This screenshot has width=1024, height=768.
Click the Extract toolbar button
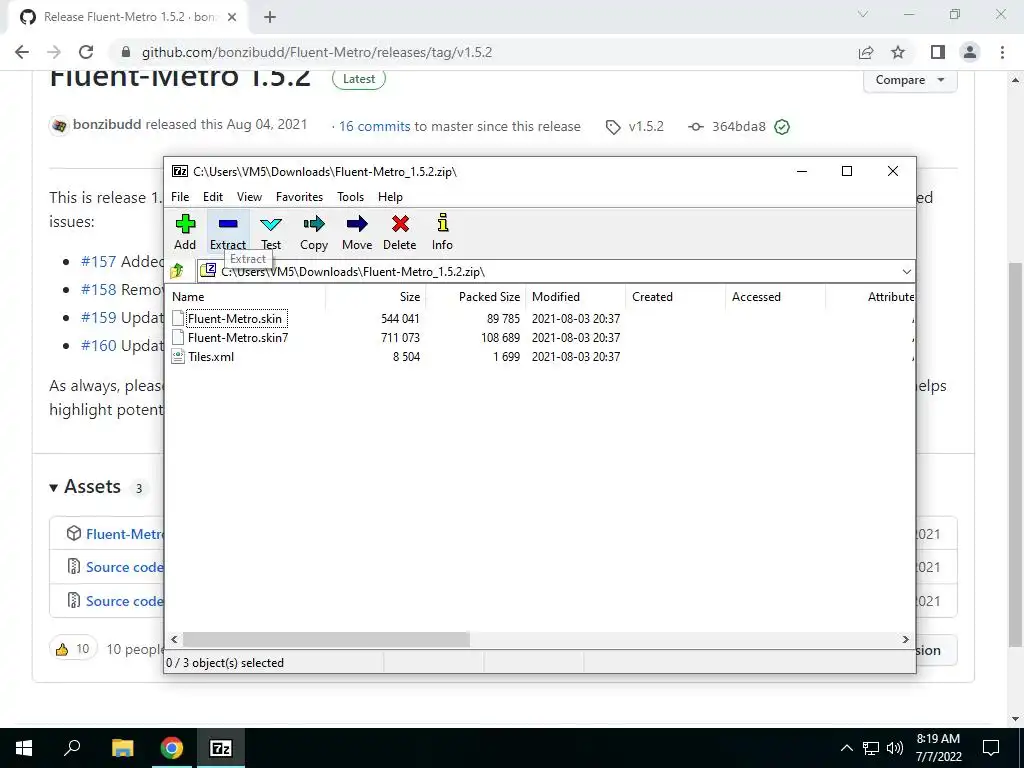coord(228,232)
